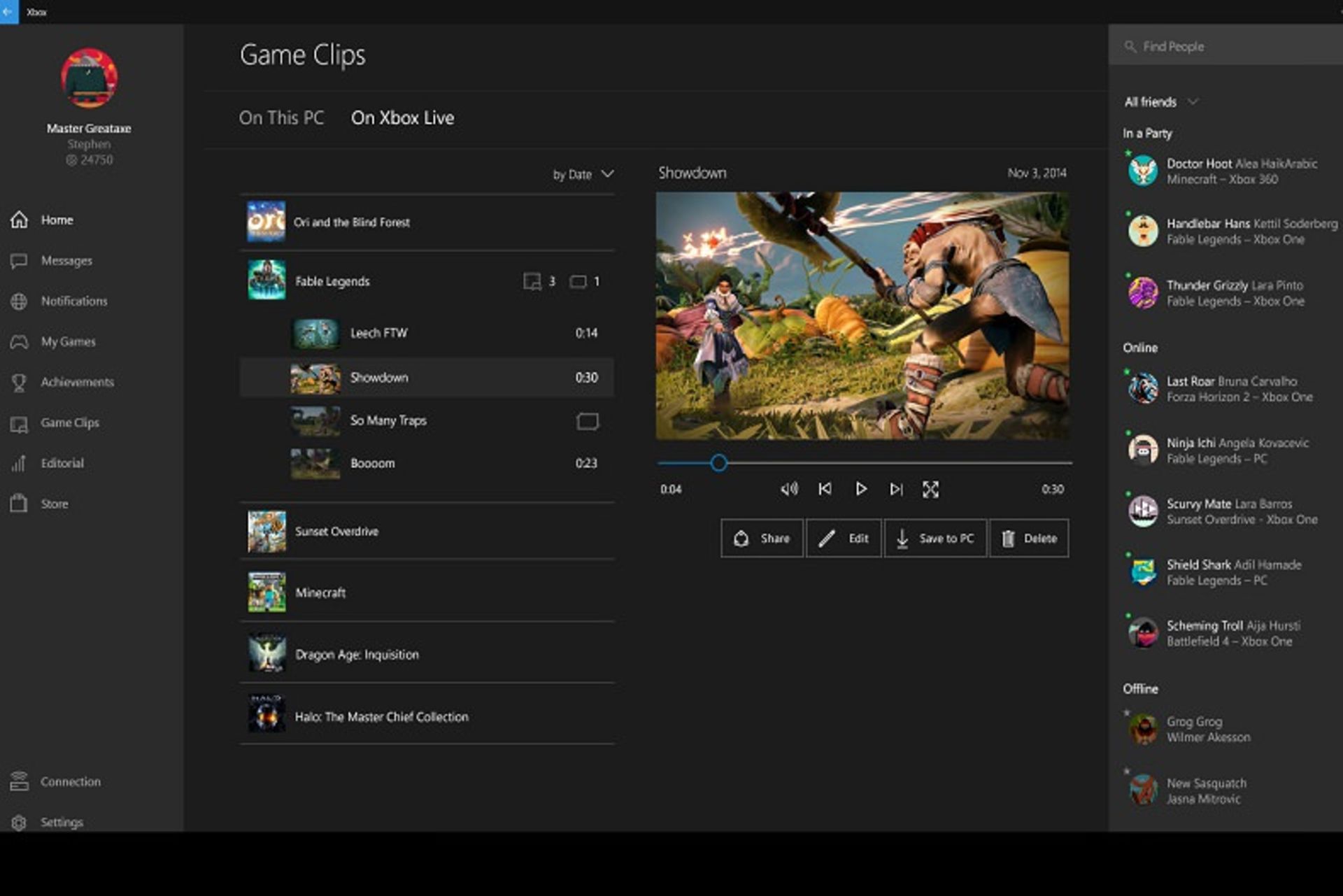Open Notifications in the sidebar
Screen dimensions: 1343x896
coord(59,301)
